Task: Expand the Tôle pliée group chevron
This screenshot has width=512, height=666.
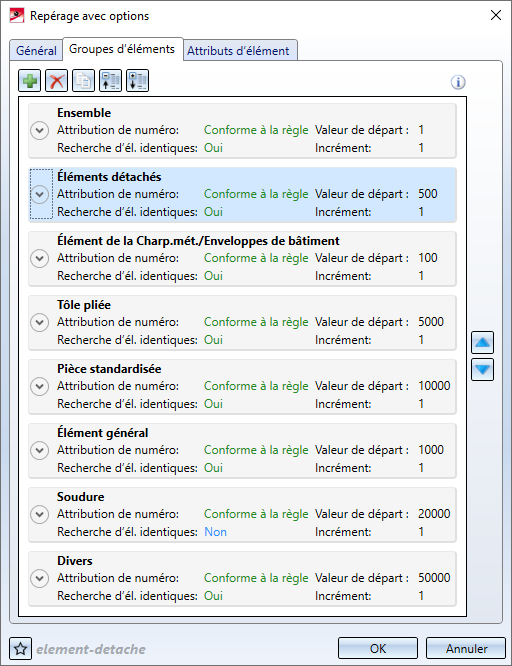Action: tap(40, 322)
